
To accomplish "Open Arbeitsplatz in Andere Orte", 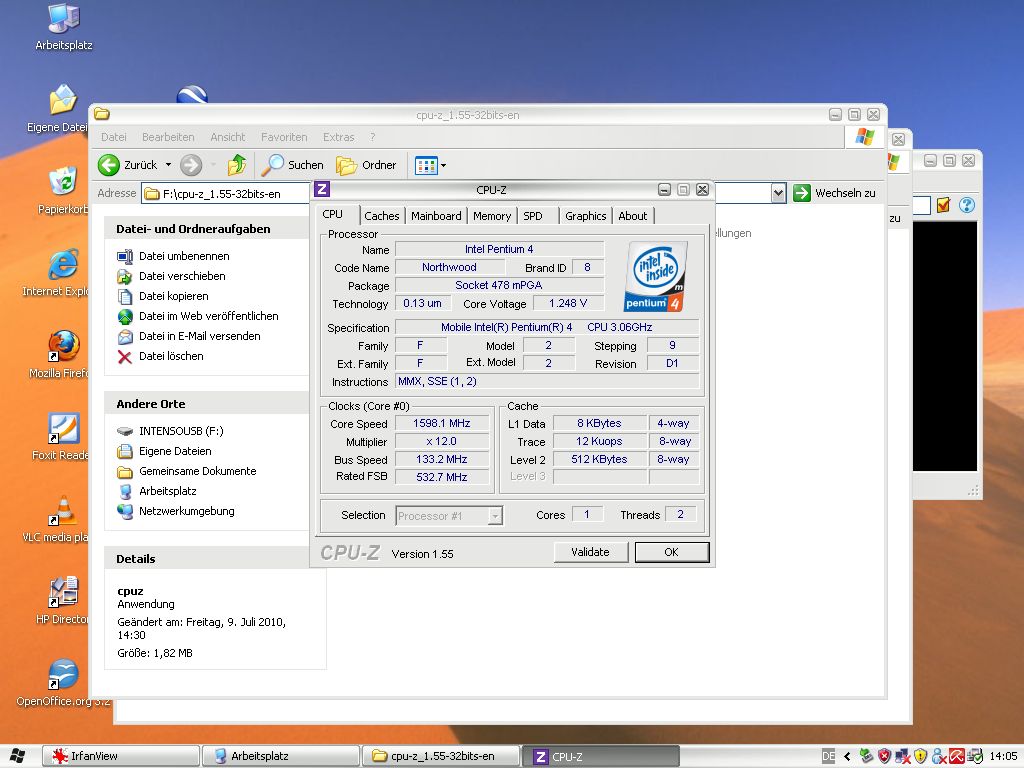I will (x=157, y=491).
